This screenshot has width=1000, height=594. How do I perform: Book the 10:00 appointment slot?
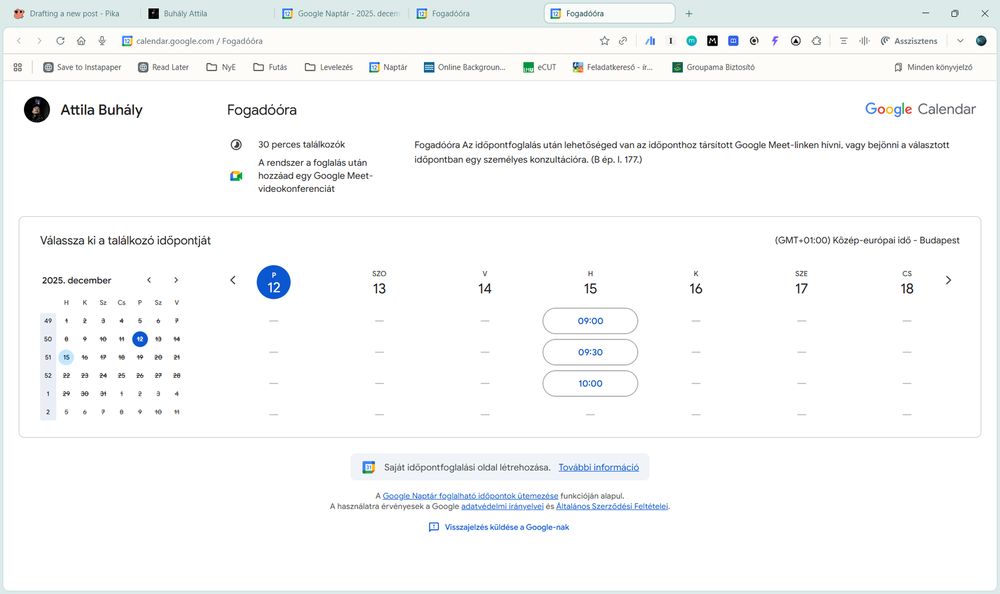590,383
